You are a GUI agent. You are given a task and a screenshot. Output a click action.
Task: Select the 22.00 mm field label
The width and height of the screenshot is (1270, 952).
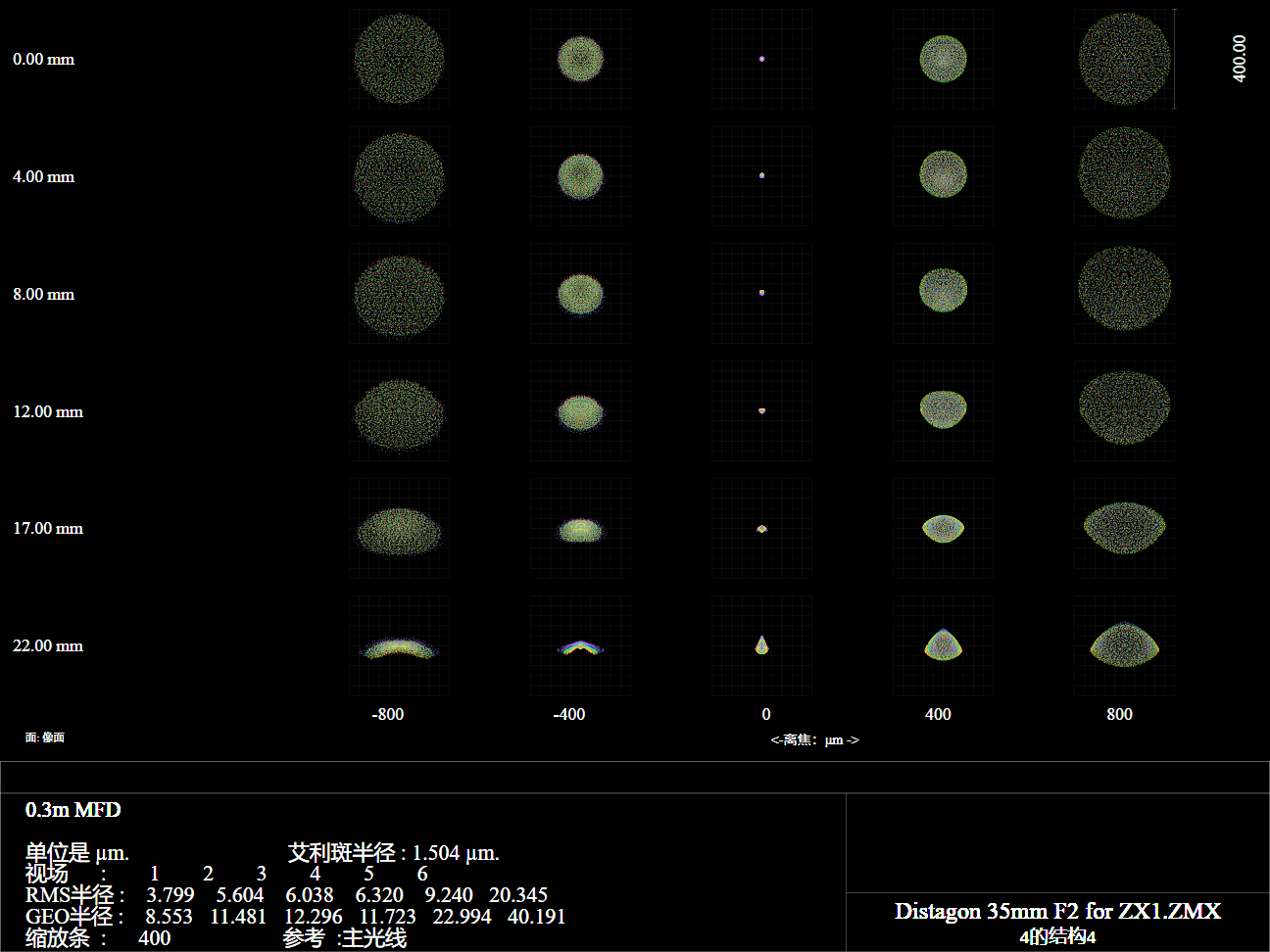pos(48,645)
